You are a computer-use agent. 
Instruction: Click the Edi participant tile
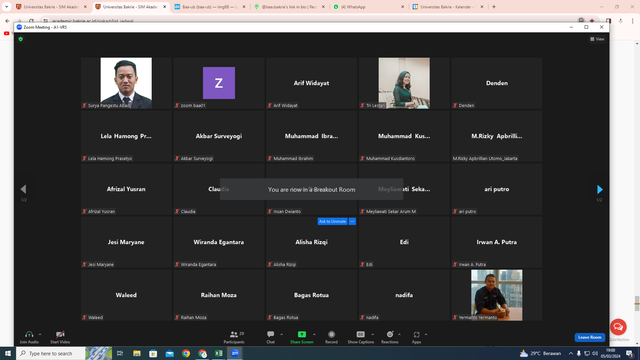tap(404, 242)
